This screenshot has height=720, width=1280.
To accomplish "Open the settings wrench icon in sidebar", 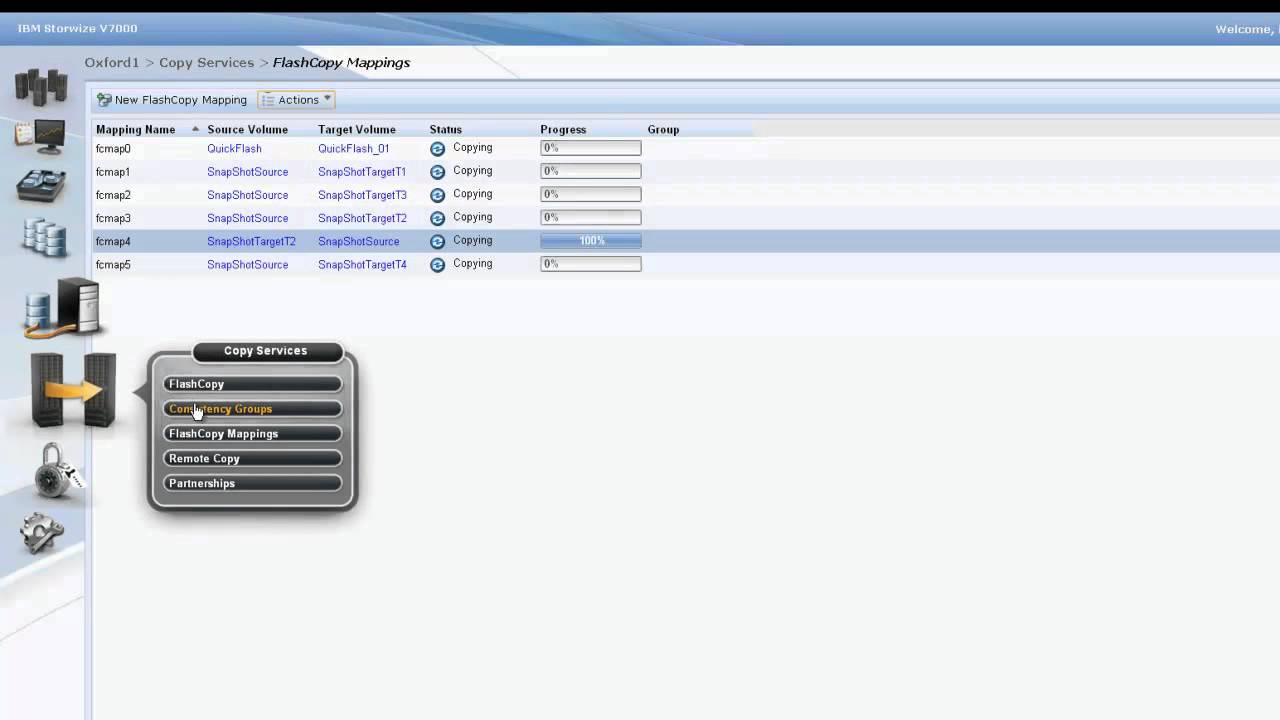I will [x=42, y=534].
